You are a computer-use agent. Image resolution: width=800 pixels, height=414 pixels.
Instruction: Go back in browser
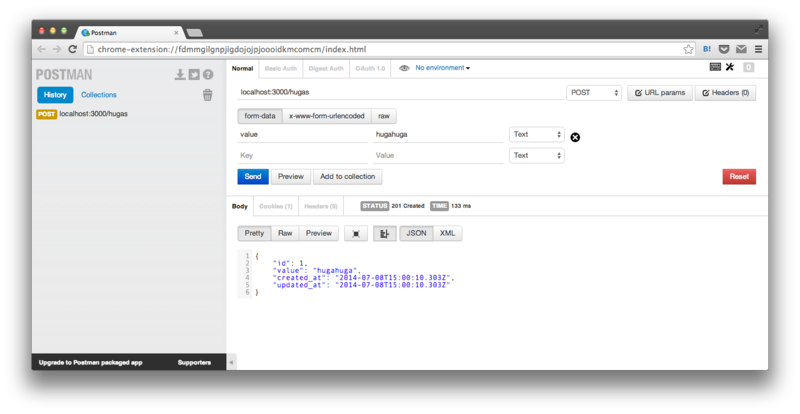coord(41,49)
